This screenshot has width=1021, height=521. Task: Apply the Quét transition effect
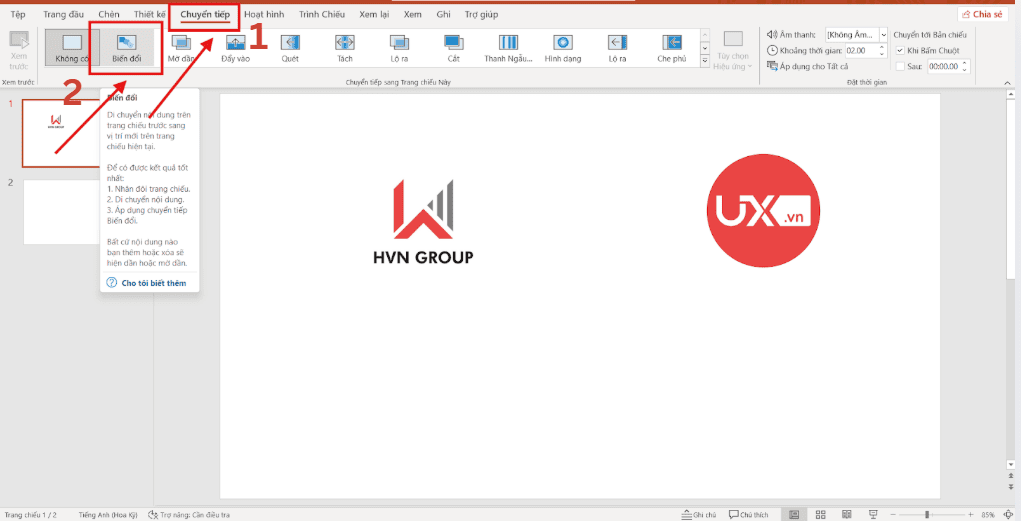[290, 47]
